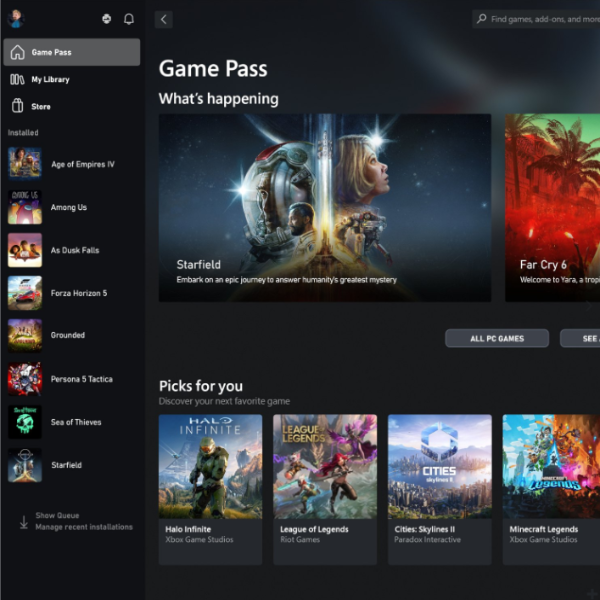Open the Starfield featured banner

(324, 207)
